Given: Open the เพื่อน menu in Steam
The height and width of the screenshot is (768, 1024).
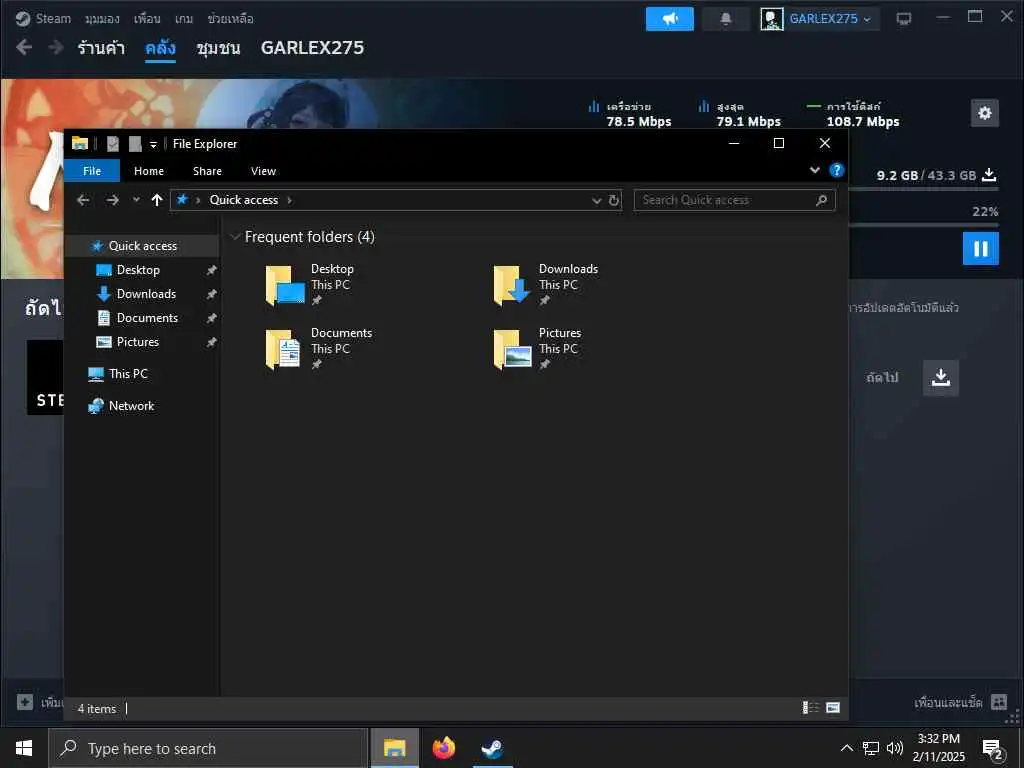Looking at the screenshot, I should [147, 18].
